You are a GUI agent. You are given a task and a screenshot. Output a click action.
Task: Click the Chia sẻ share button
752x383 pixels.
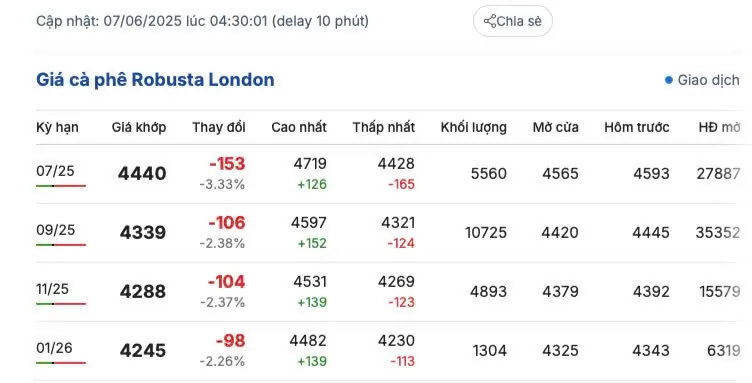(x=513, y=21)
